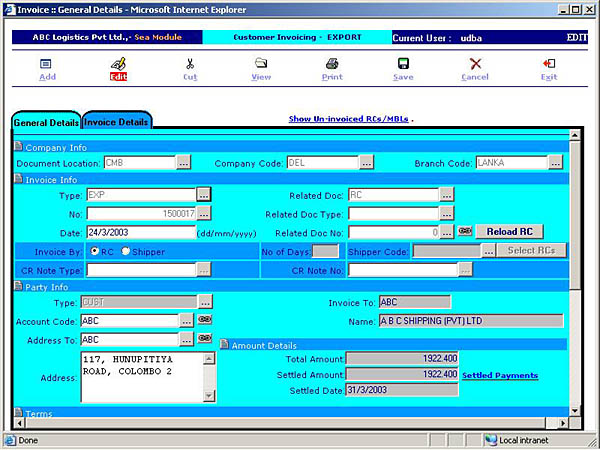The image size is (600, 450).
Task: Click the No of Days field
Action: pyautogui.click(x=325, y=251)
